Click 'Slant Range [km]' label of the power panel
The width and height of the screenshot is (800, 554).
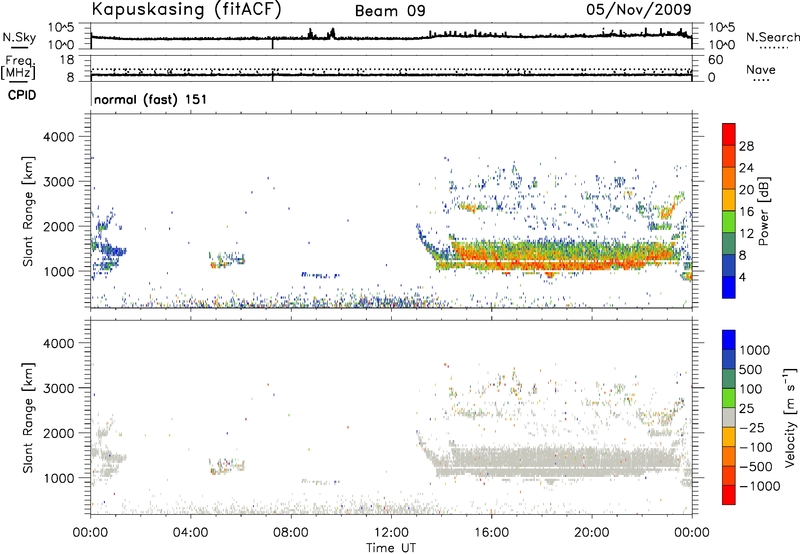(x=28, y=212)
